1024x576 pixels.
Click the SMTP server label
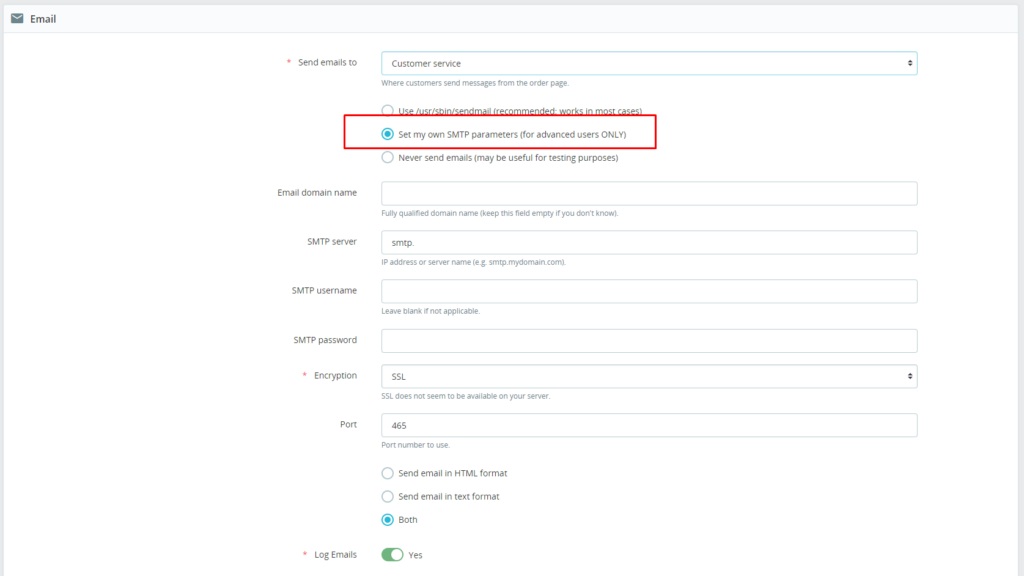tap(332, 242)
